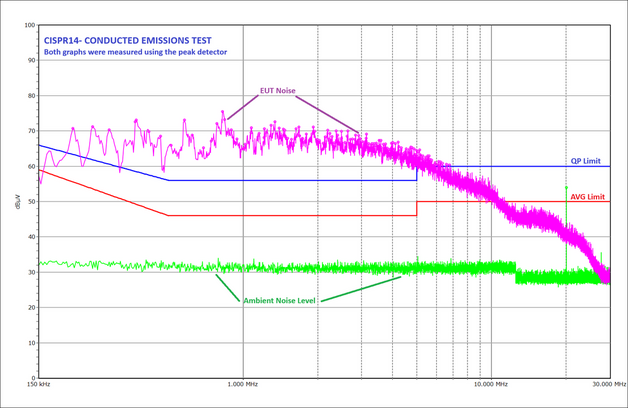Click the 10.000 MHz x-axis label
The image size is (628, 408).
[x=490, y=383]
